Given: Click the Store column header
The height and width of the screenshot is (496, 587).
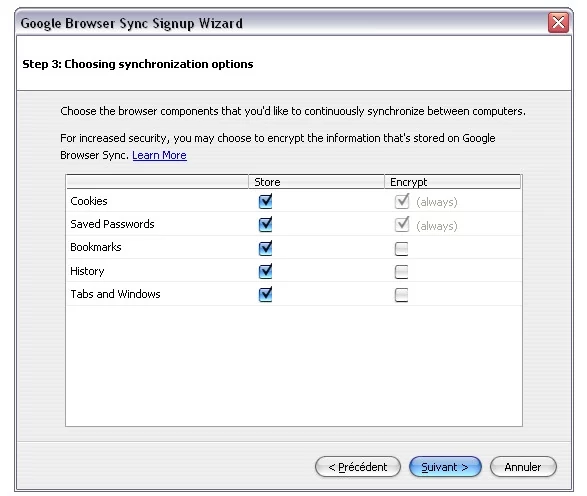Looking at the screenshot, I should (x=316, y=182).
